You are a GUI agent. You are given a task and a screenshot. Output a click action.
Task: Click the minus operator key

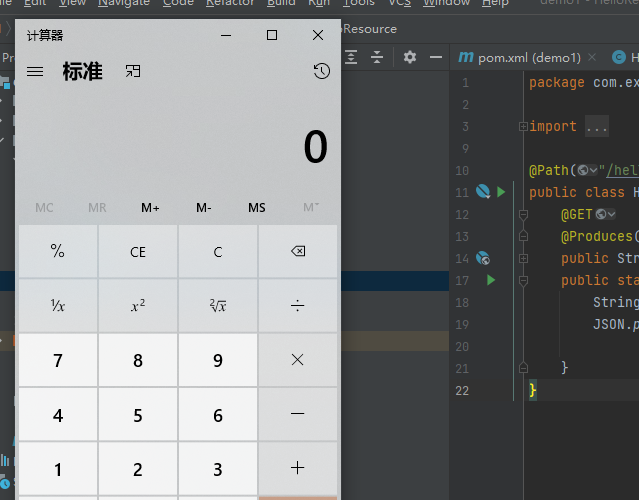click(298, 414)
